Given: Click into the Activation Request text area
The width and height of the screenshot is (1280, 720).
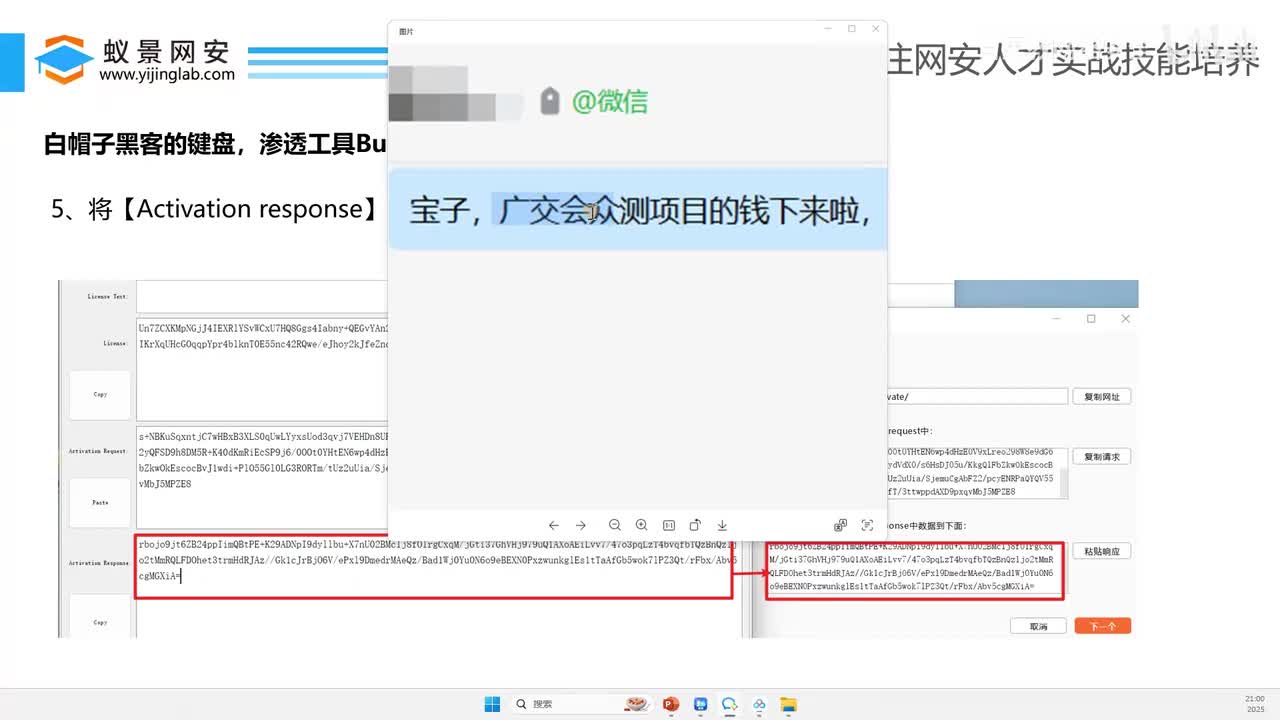Looking at the screenshot, I should 262,478.
